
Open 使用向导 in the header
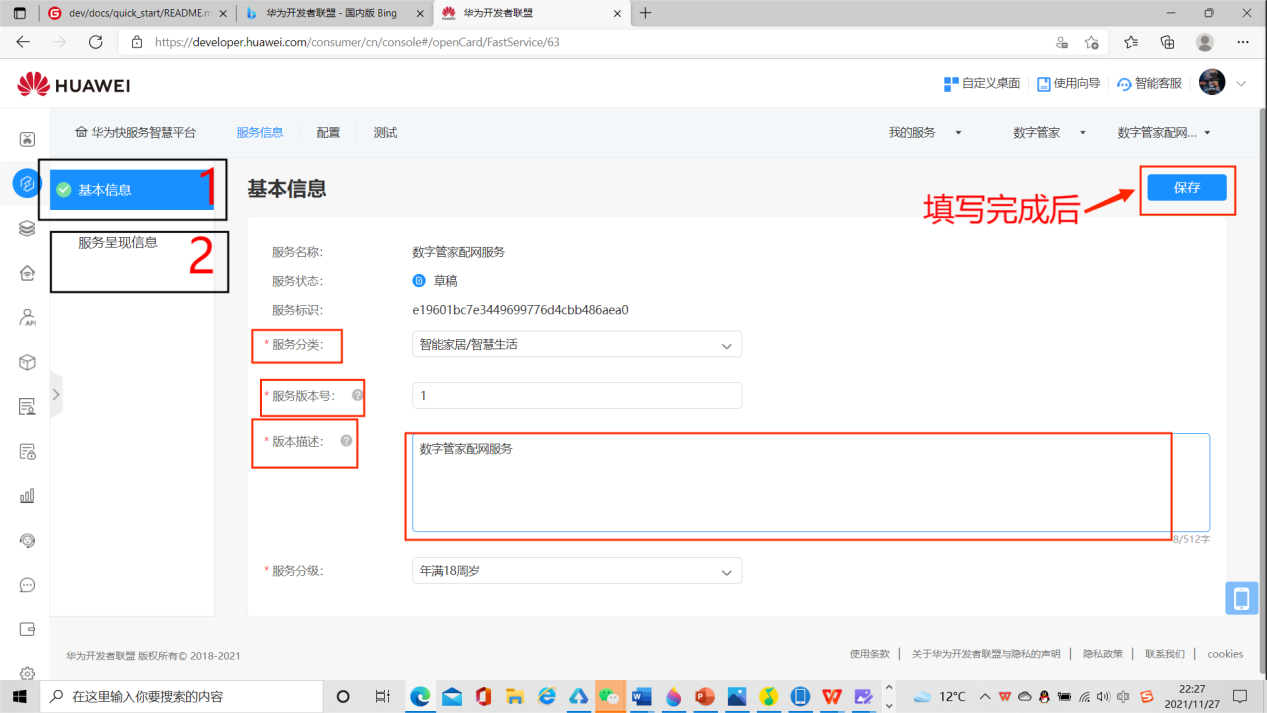pyautogui.click(x=1068, y=84)
